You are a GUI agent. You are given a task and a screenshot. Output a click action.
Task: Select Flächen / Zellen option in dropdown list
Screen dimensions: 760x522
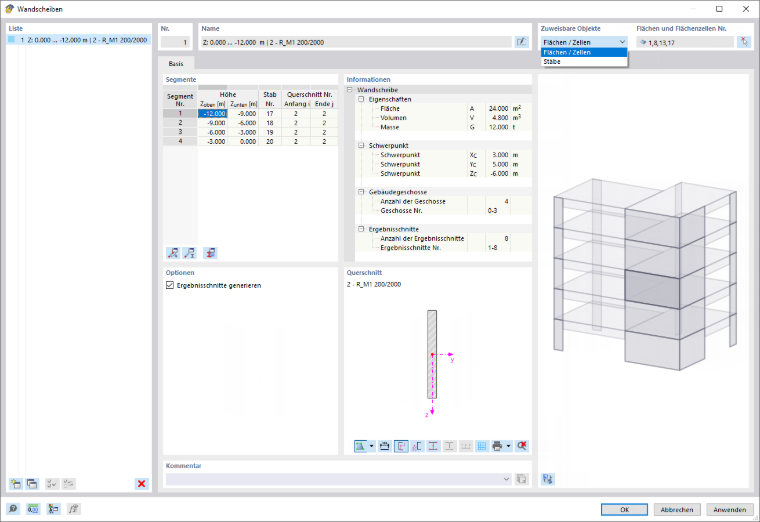pos(584,52)
